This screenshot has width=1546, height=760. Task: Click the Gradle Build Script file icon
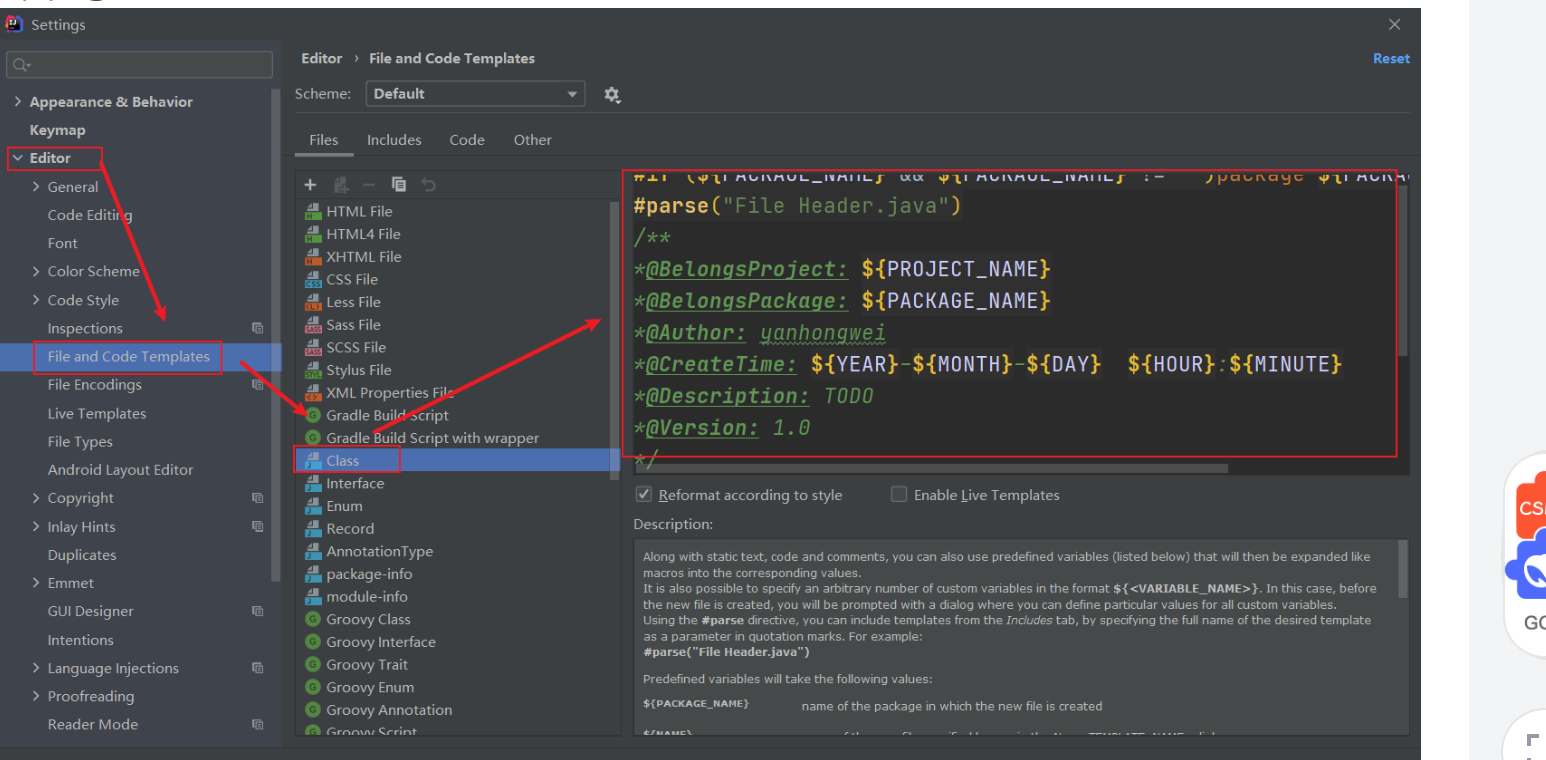313,415
